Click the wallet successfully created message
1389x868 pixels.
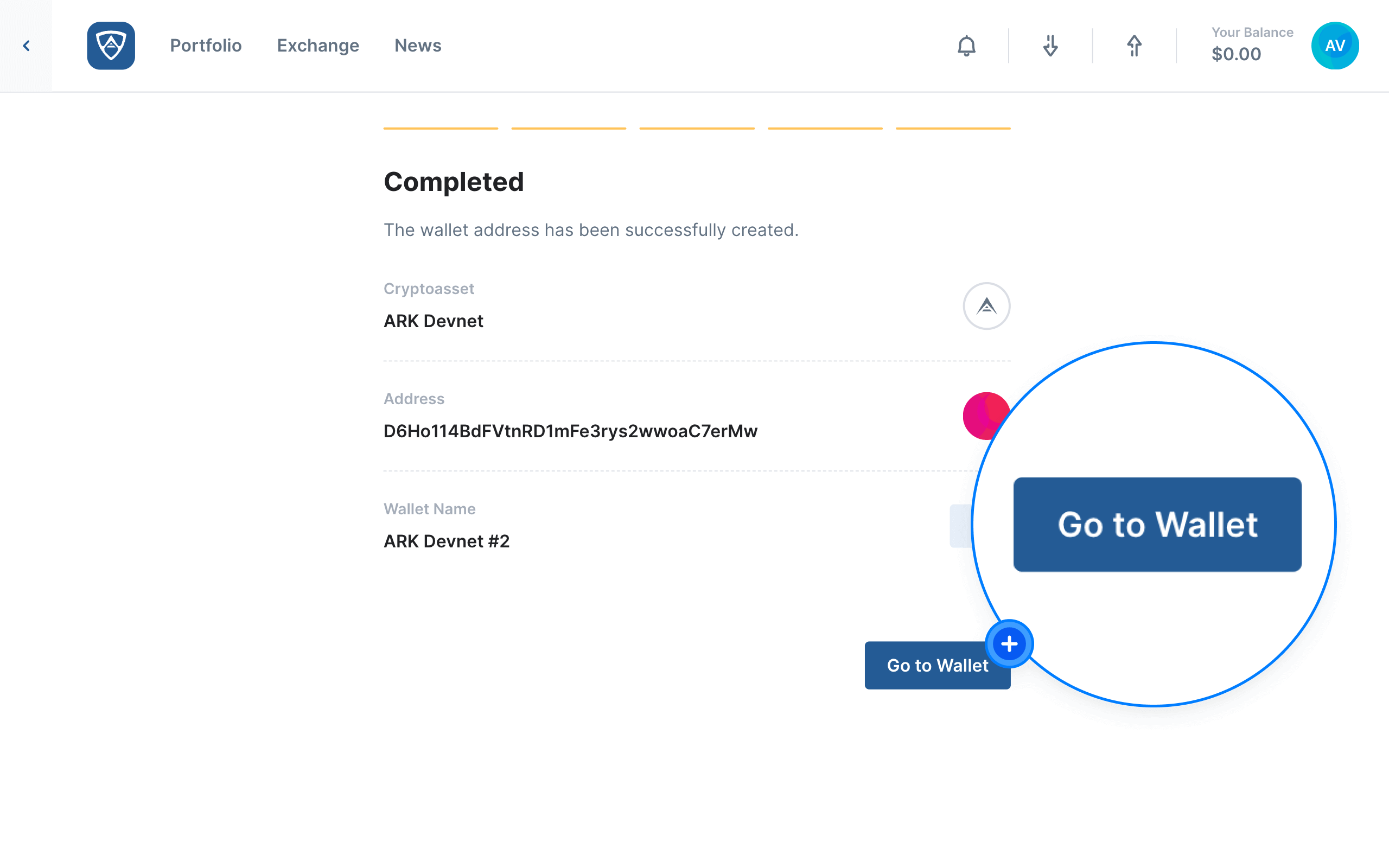[591, 229]
